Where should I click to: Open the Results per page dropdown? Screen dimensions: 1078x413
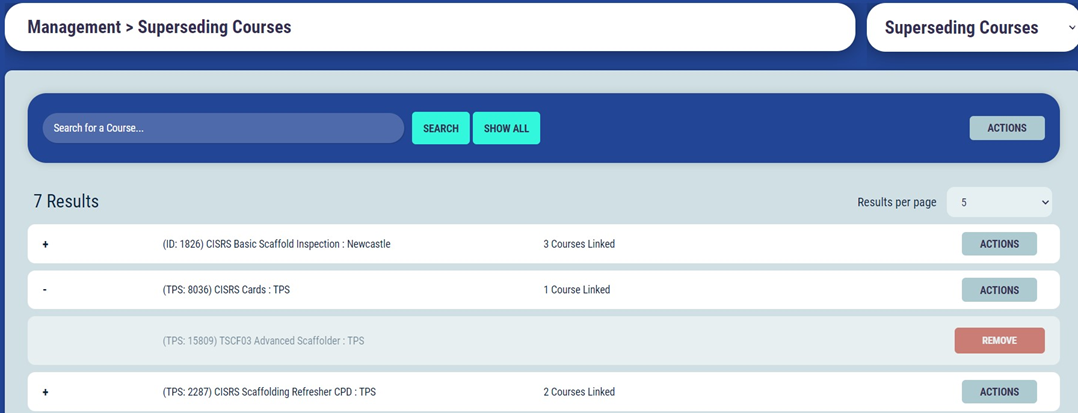[998, 202]
